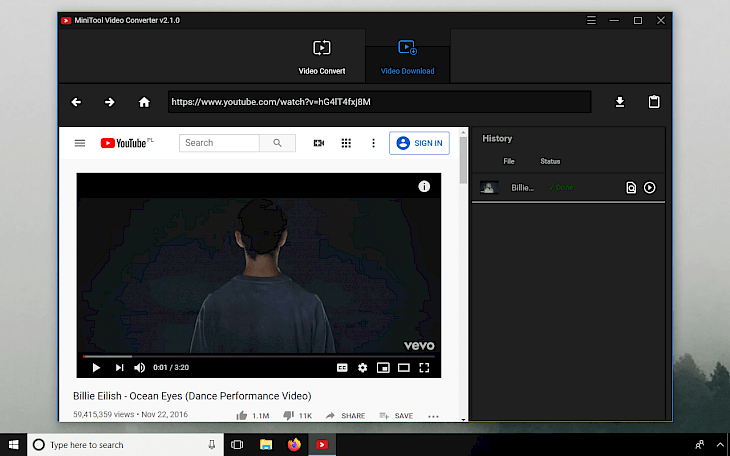Show video info card icon

click(x=424, y=186)
